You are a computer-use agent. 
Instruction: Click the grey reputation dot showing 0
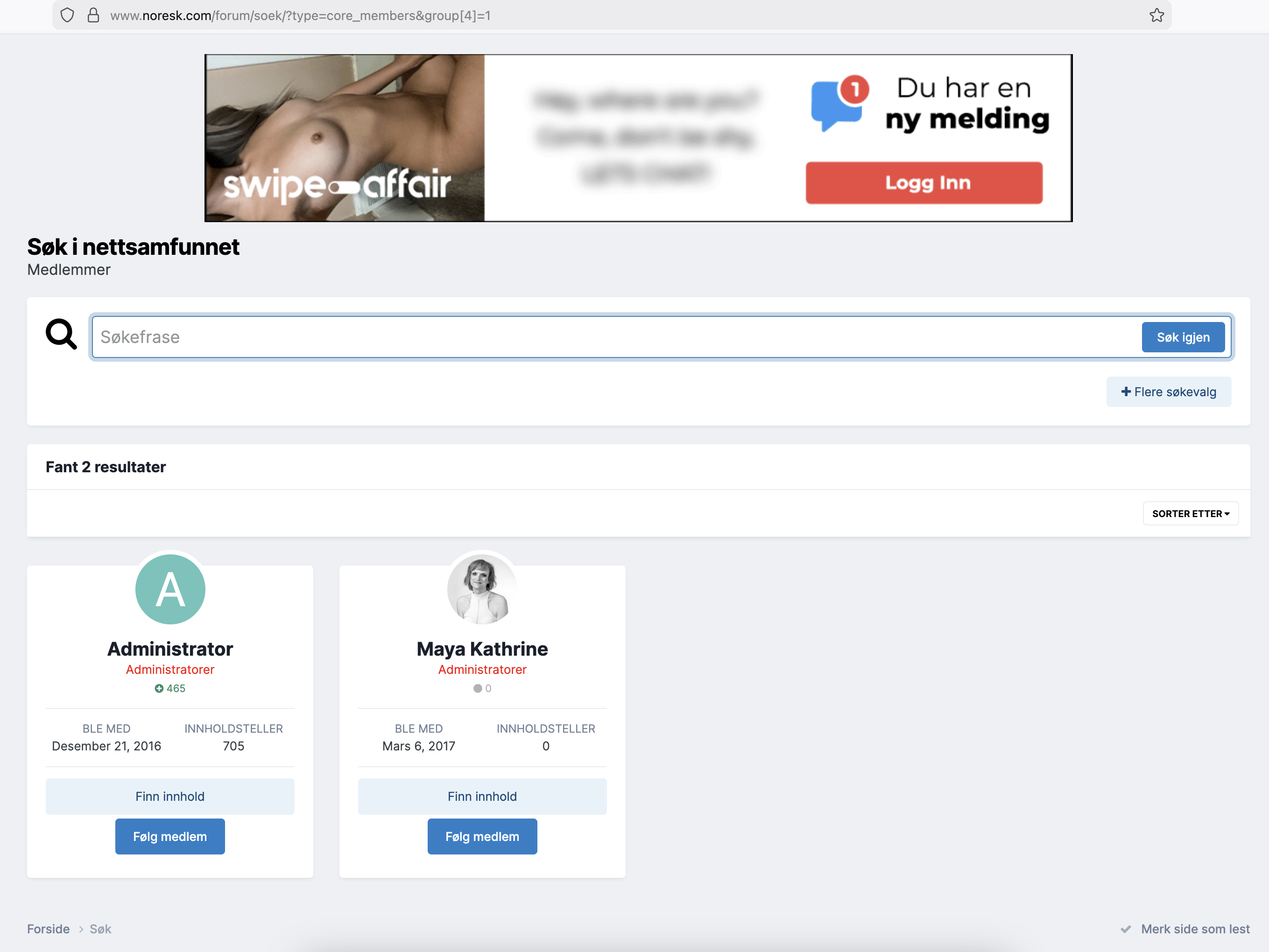(x=477, y=688)
